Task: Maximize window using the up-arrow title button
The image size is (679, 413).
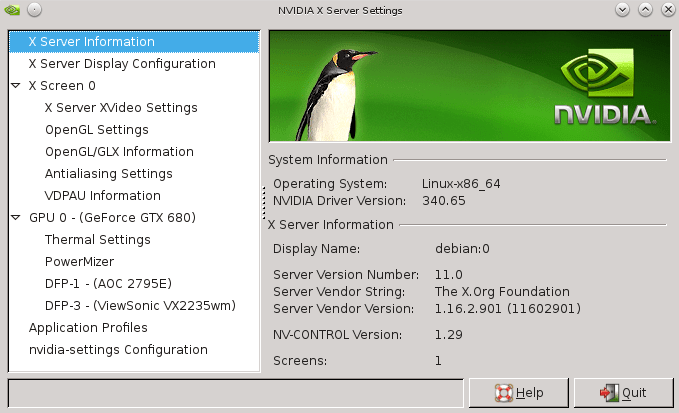Action: tap(645, 10)
